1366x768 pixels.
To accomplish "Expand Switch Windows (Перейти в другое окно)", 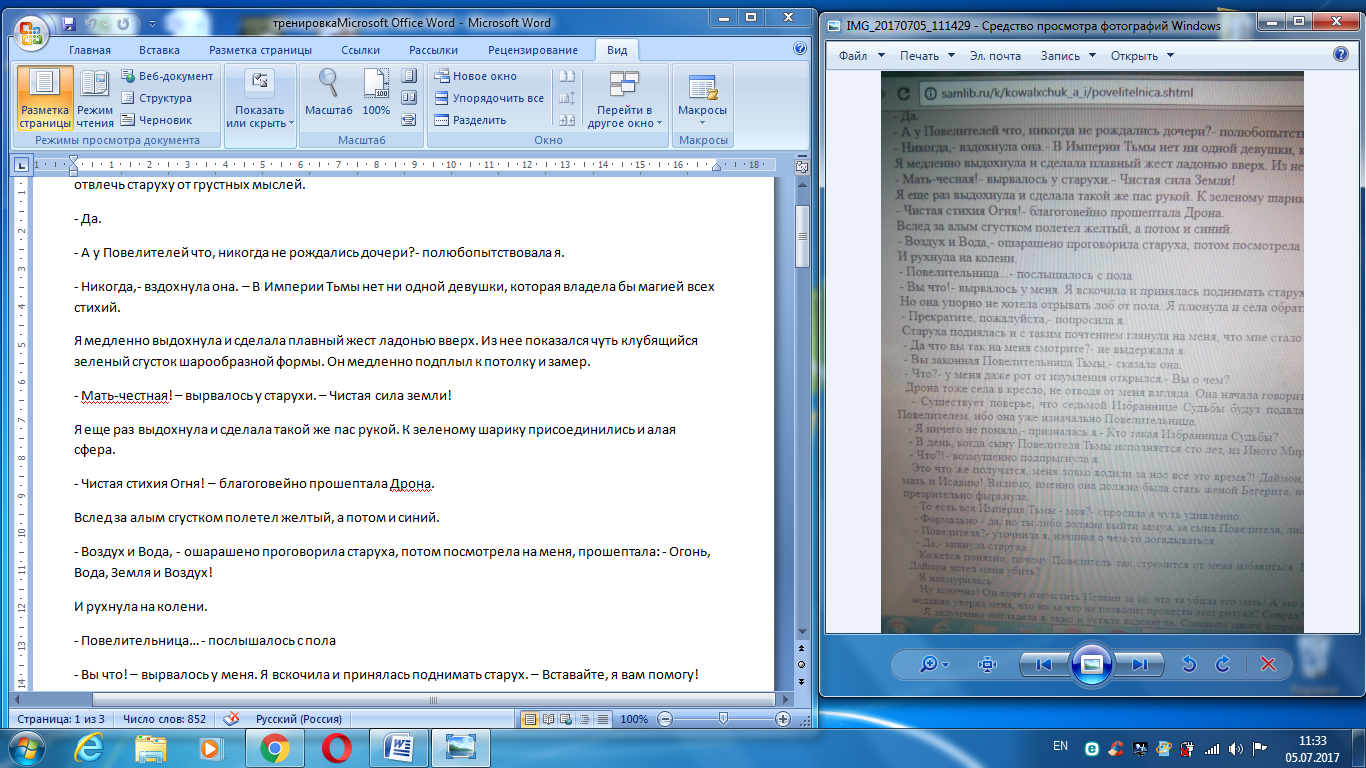I will click(626, 97).
